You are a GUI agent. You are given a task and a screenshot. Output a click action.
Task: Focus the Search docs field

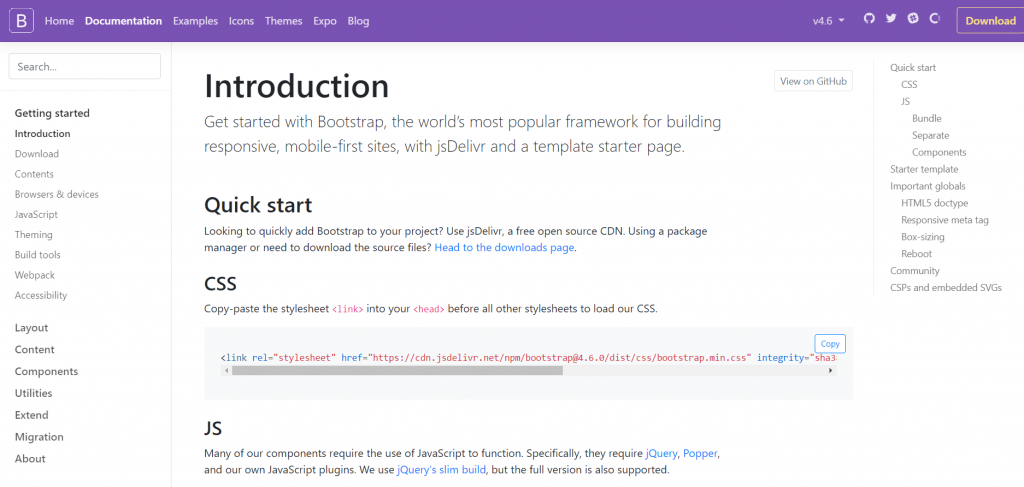[x=84, y=67]
